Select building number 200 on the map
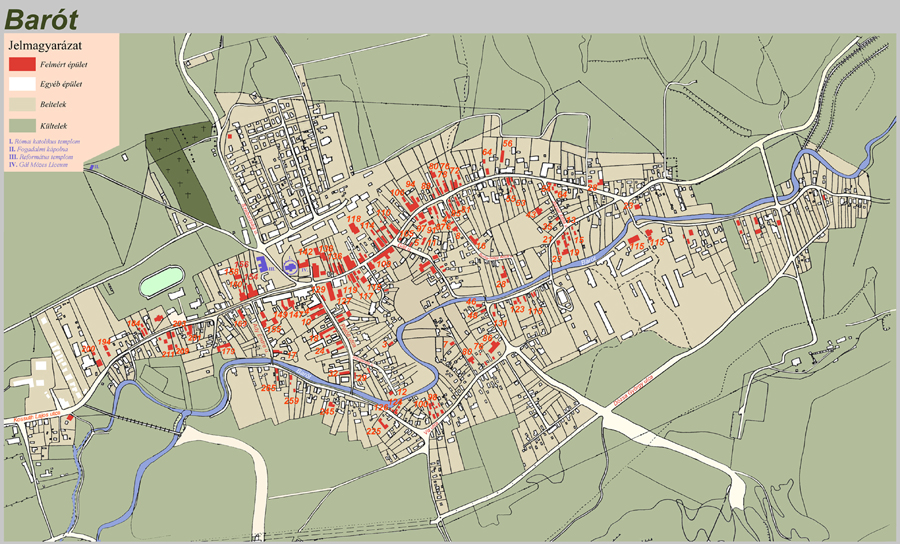 (x=89, y=349)
